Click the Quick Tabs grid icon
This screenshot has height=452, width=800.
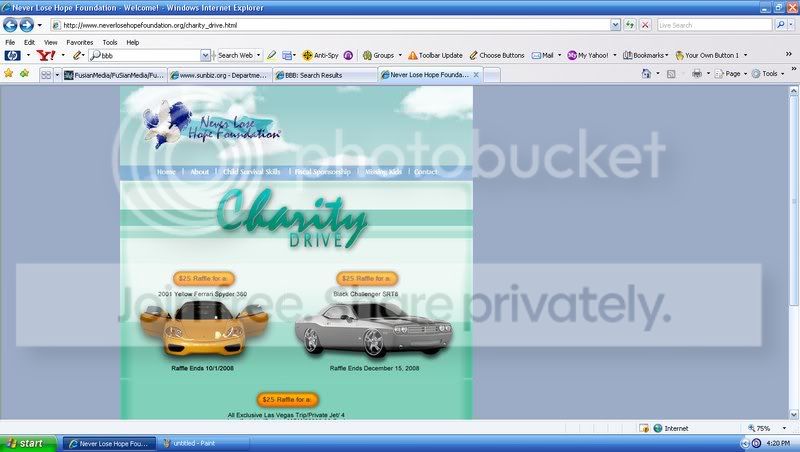pos(46,74)
